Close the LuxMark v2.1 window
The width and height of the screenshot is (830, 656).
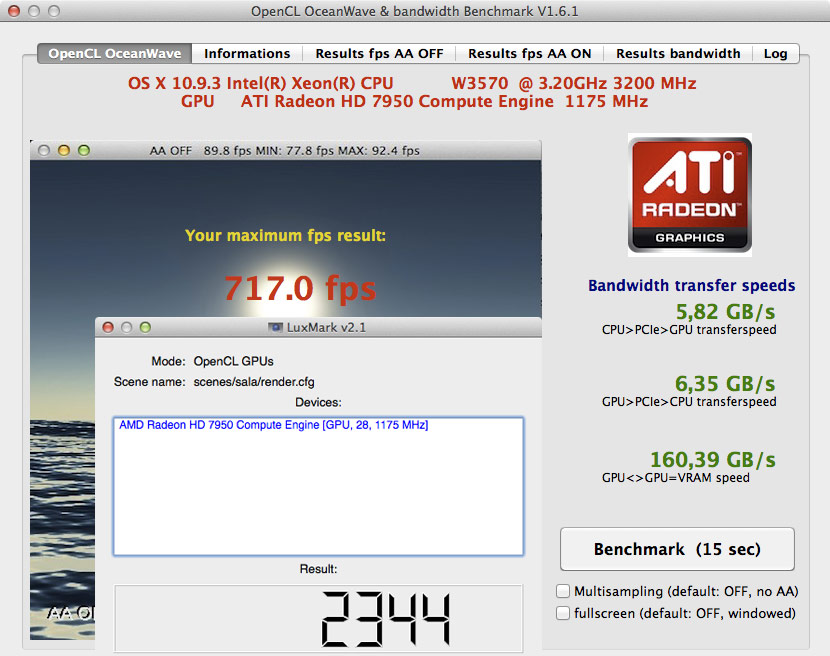coord(108,327)
